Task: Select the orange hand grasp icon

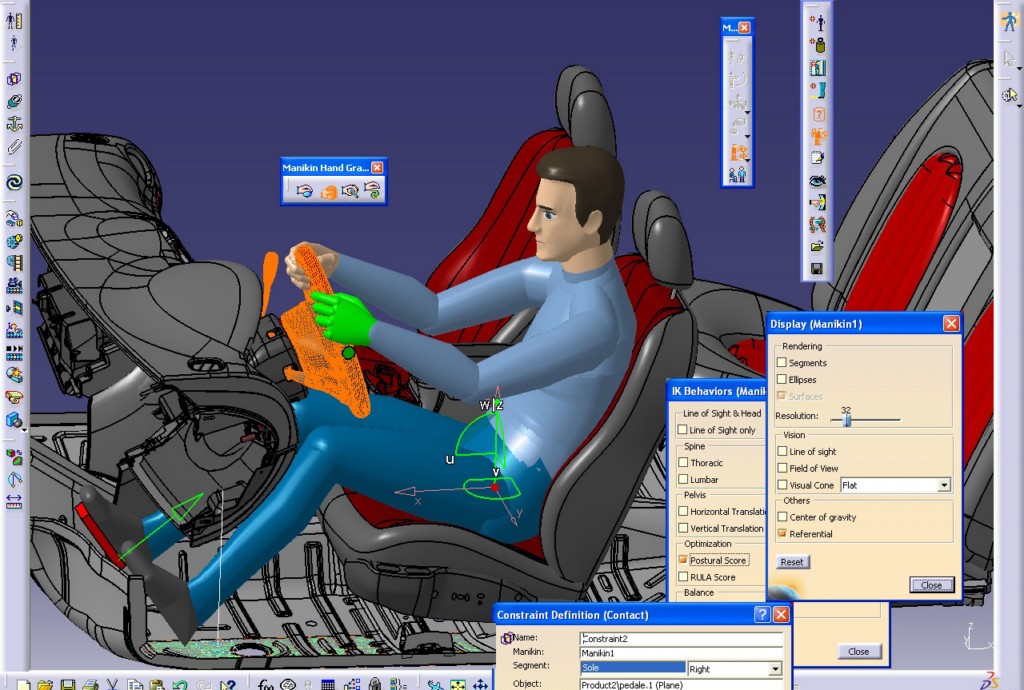Action: click(328, 191)
